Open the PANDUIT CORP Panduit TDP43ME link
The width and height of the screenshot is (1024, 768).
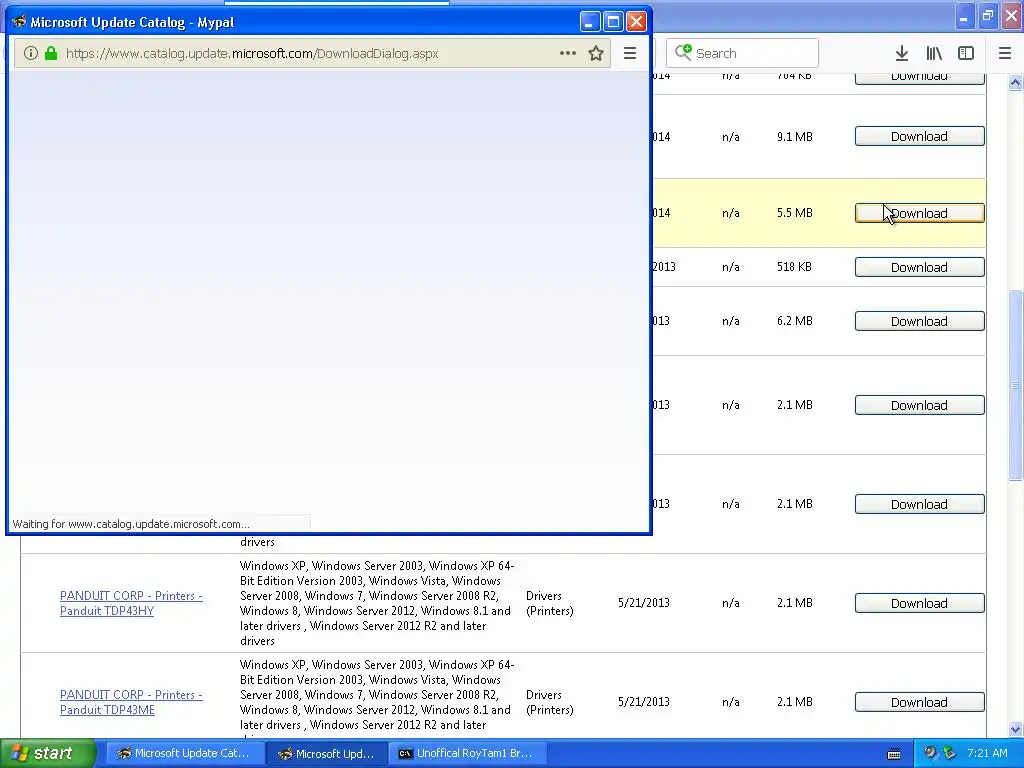coord(131,702)
